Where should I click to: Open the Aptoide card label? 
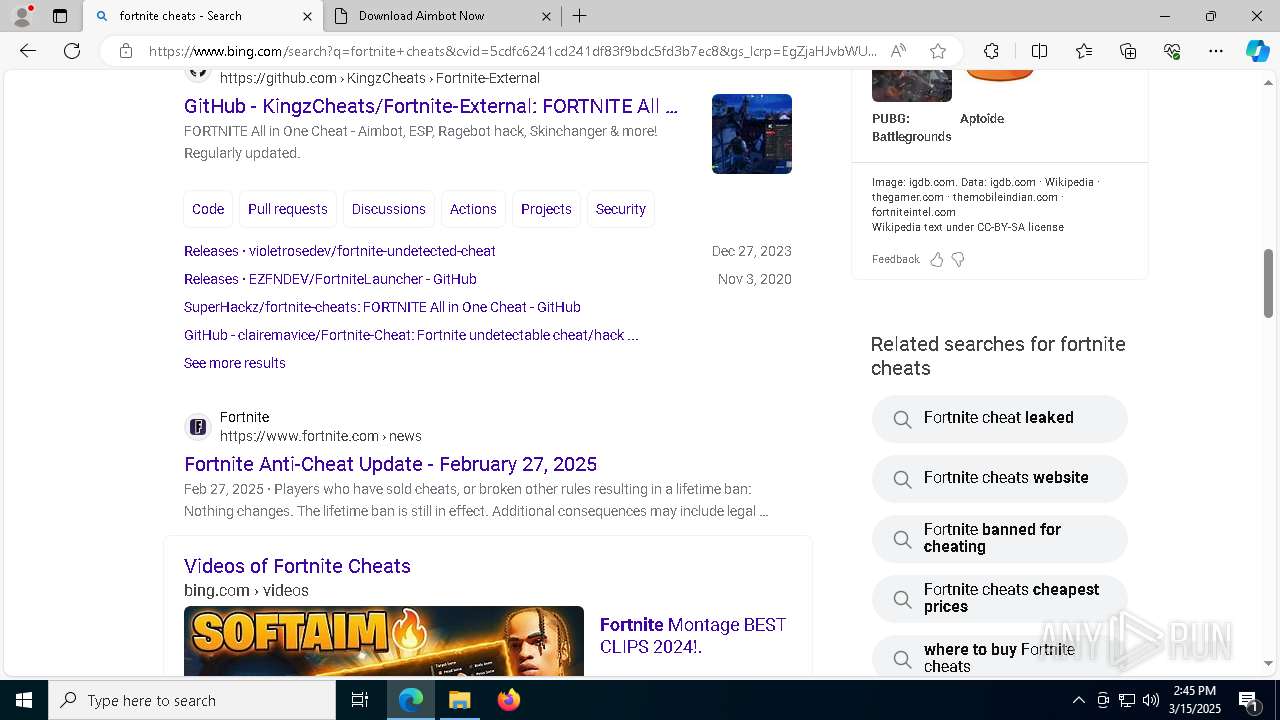(x=982, y=118)
